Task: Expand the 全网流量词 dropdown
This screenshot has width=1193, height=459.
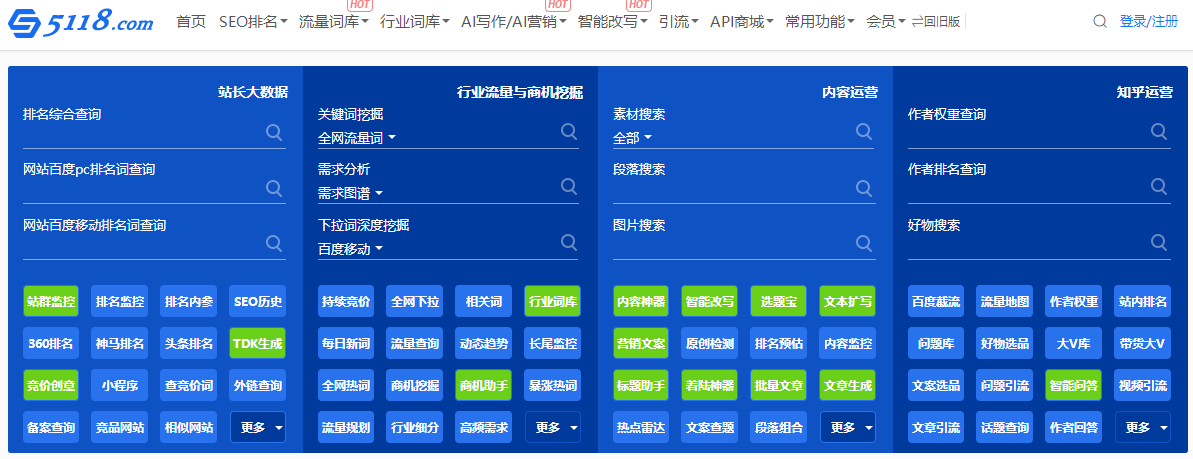Action: (x=357, y=138)
